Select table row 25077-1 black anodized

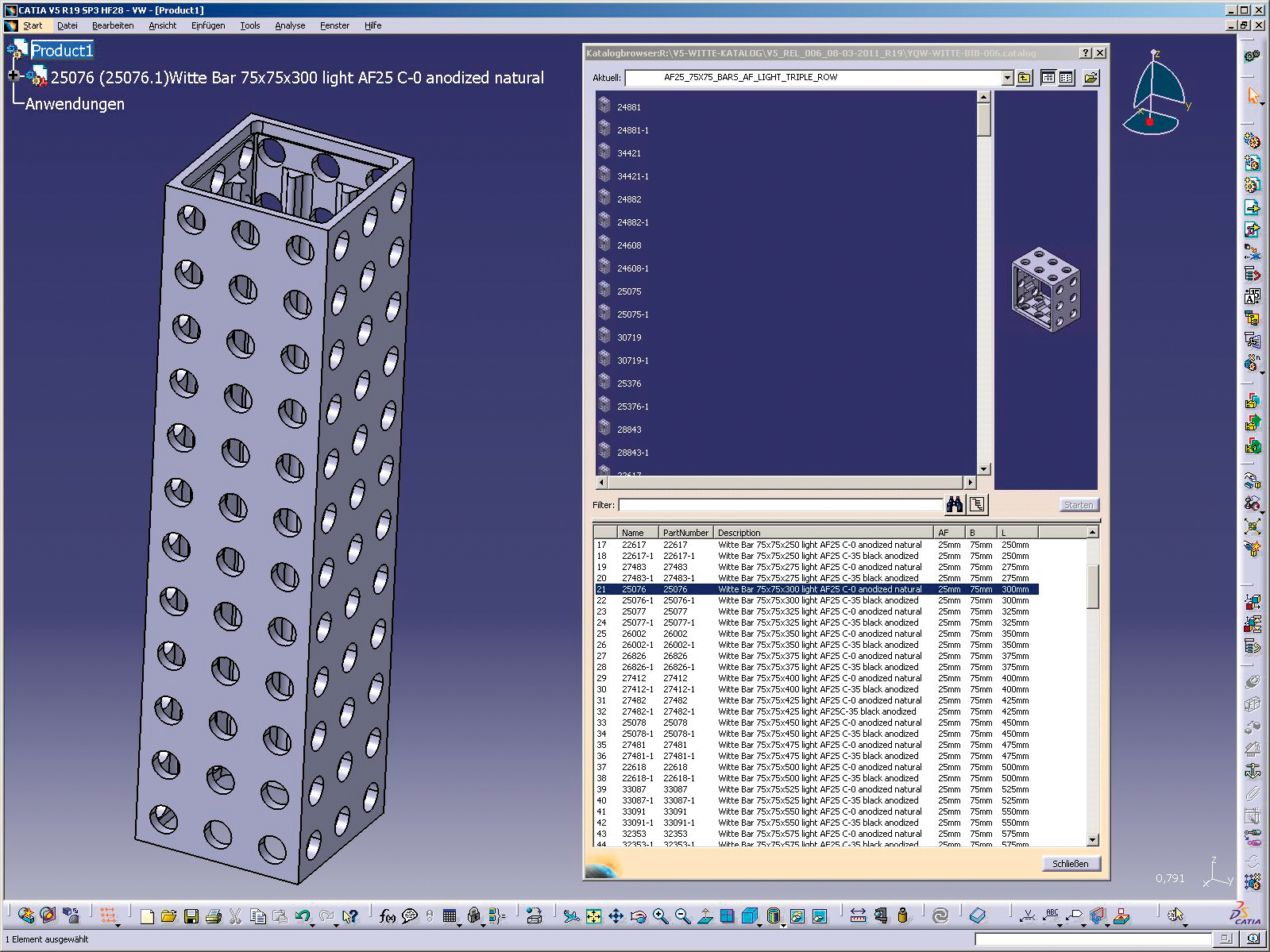tap(816, 622)
